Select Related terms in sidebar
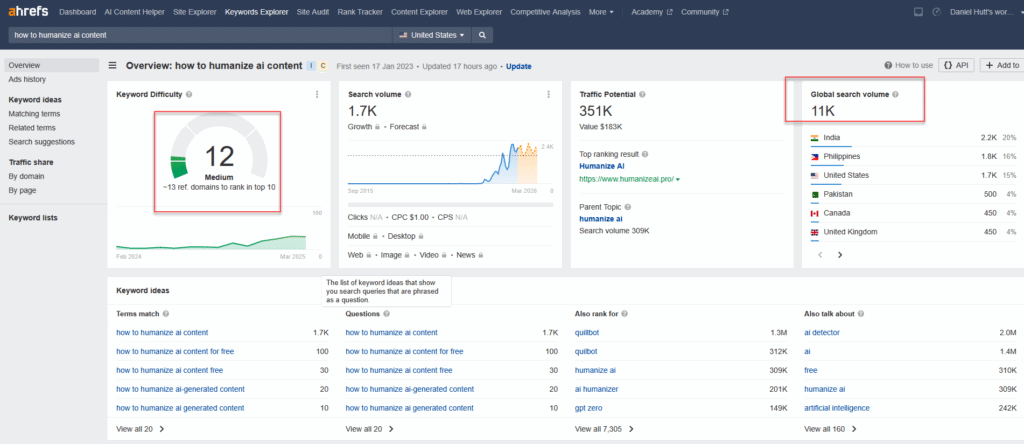 (x=32, y=128)
